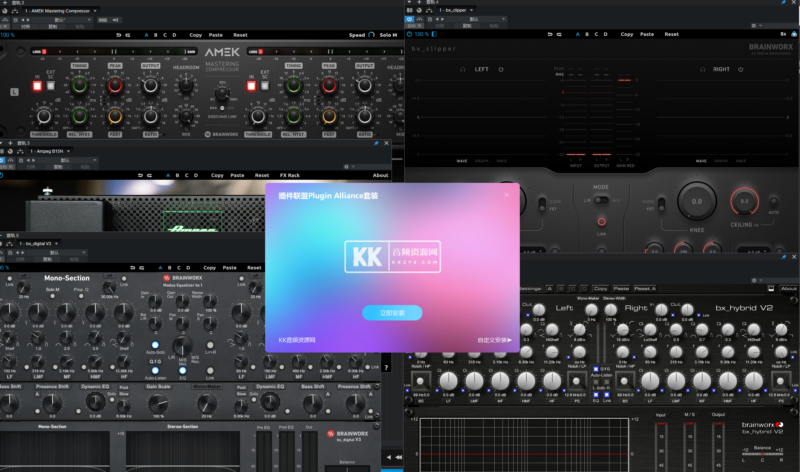Click the red CEILING knob in bx_clipper
This screenshot has height=472, width=800.
point(744,201)
